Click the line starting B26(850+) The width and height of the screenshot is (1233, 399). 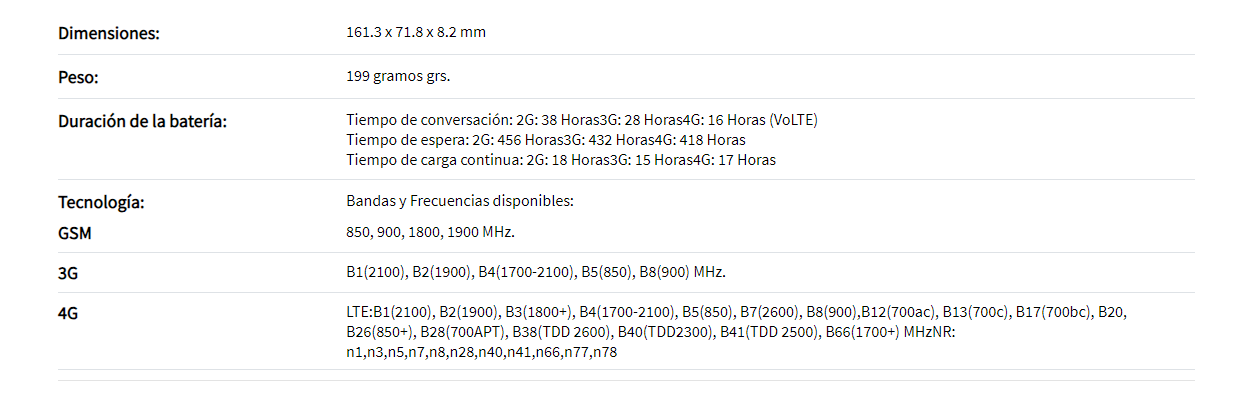(652, 332)
